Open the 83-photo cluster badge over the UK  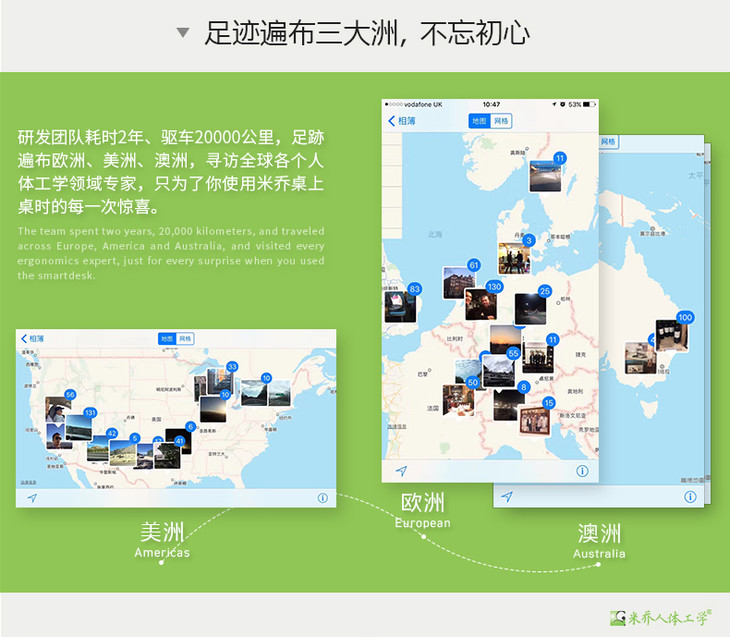coord(414,289)
